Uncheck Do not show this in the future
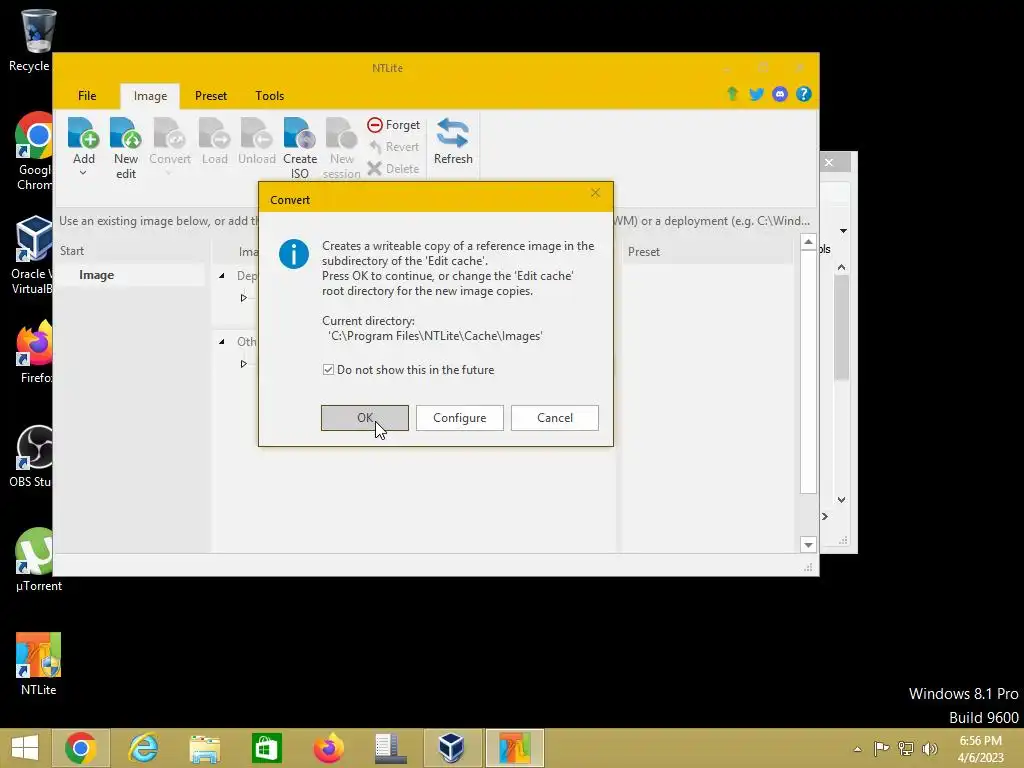1024x768 pixels. (328, 370)
